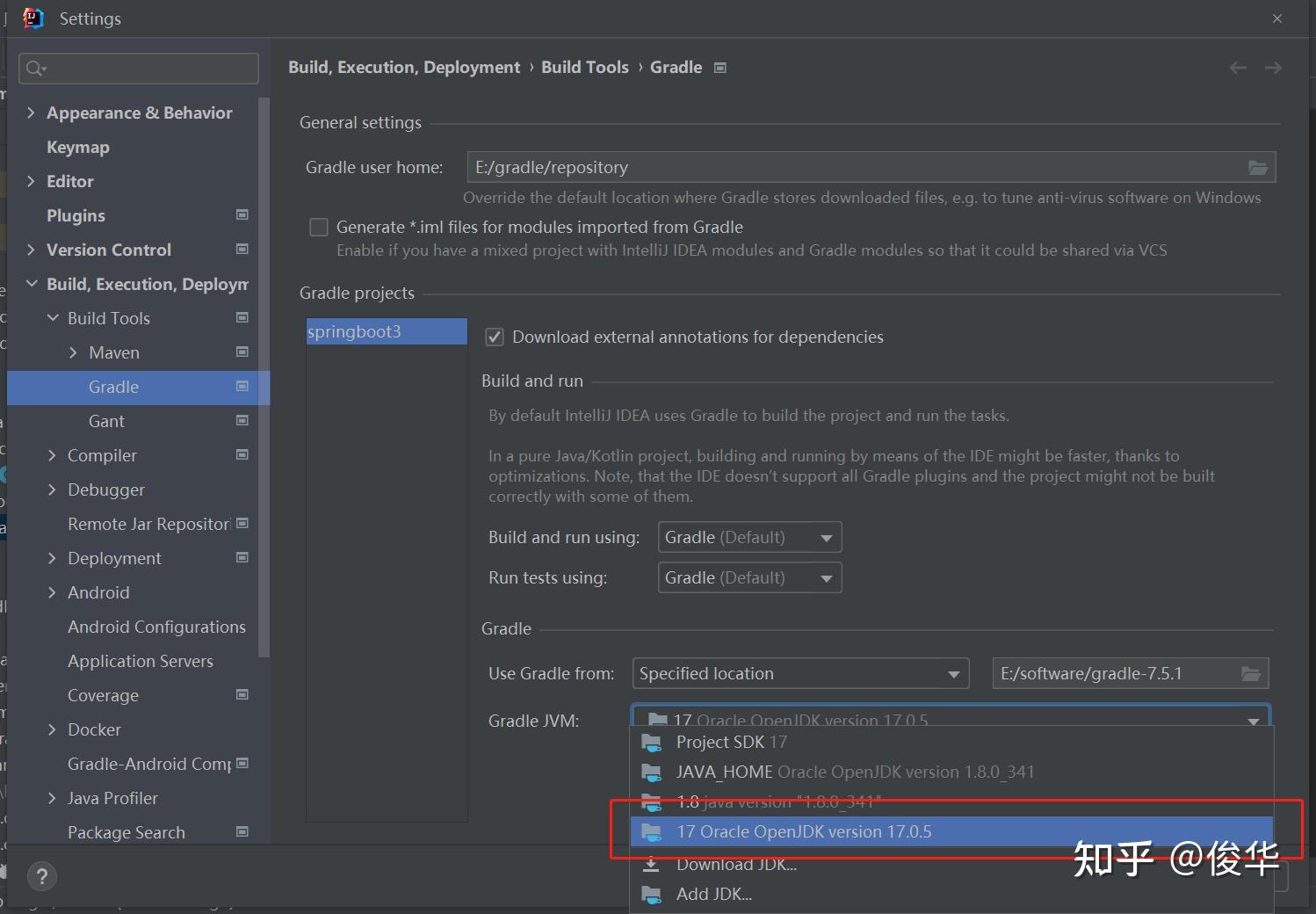
Task: Expand the Deployment node
Action: pyautogui.click(x=52, y=558)
